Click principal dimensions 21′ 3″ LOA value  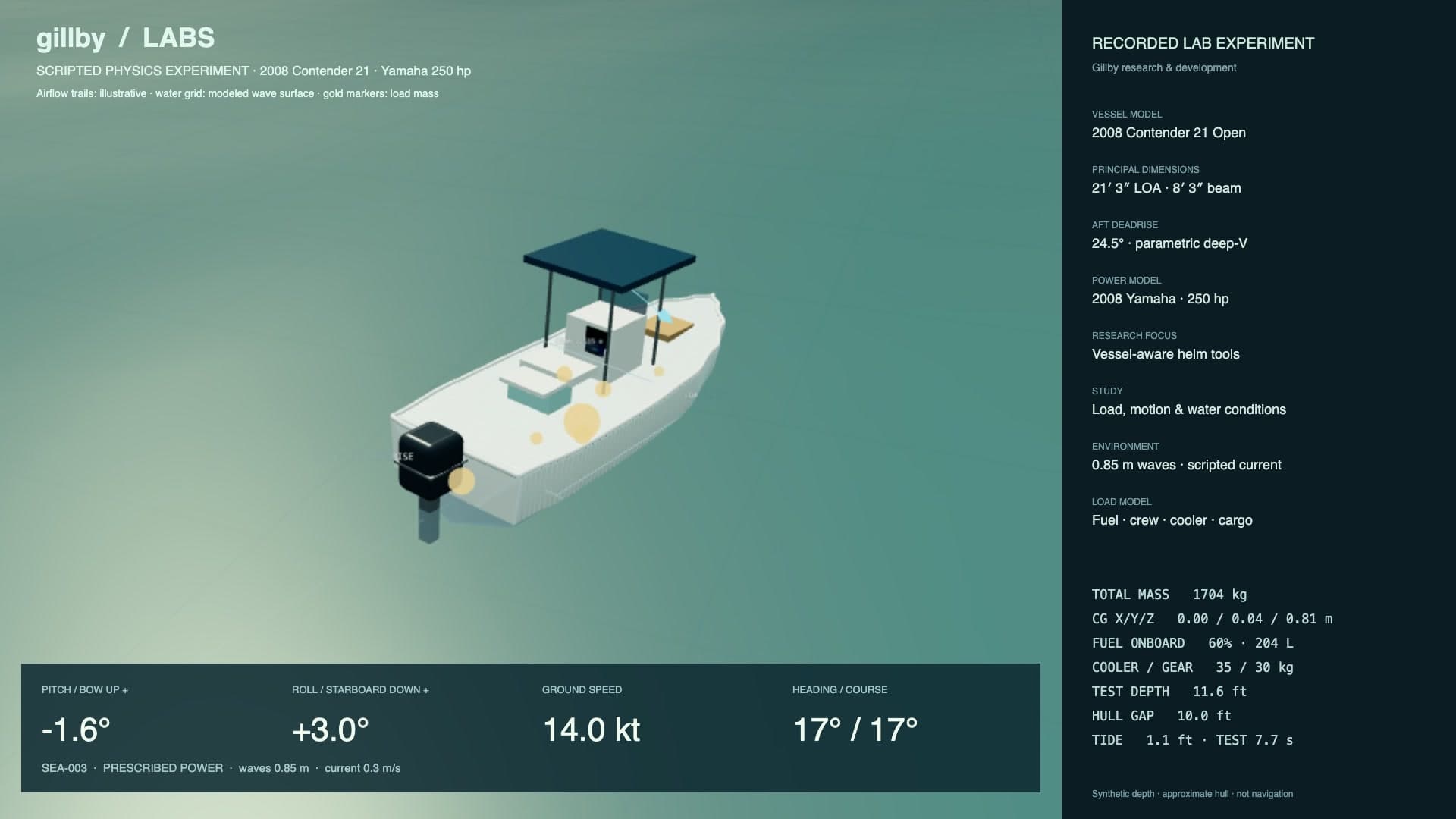(1166, 188)
